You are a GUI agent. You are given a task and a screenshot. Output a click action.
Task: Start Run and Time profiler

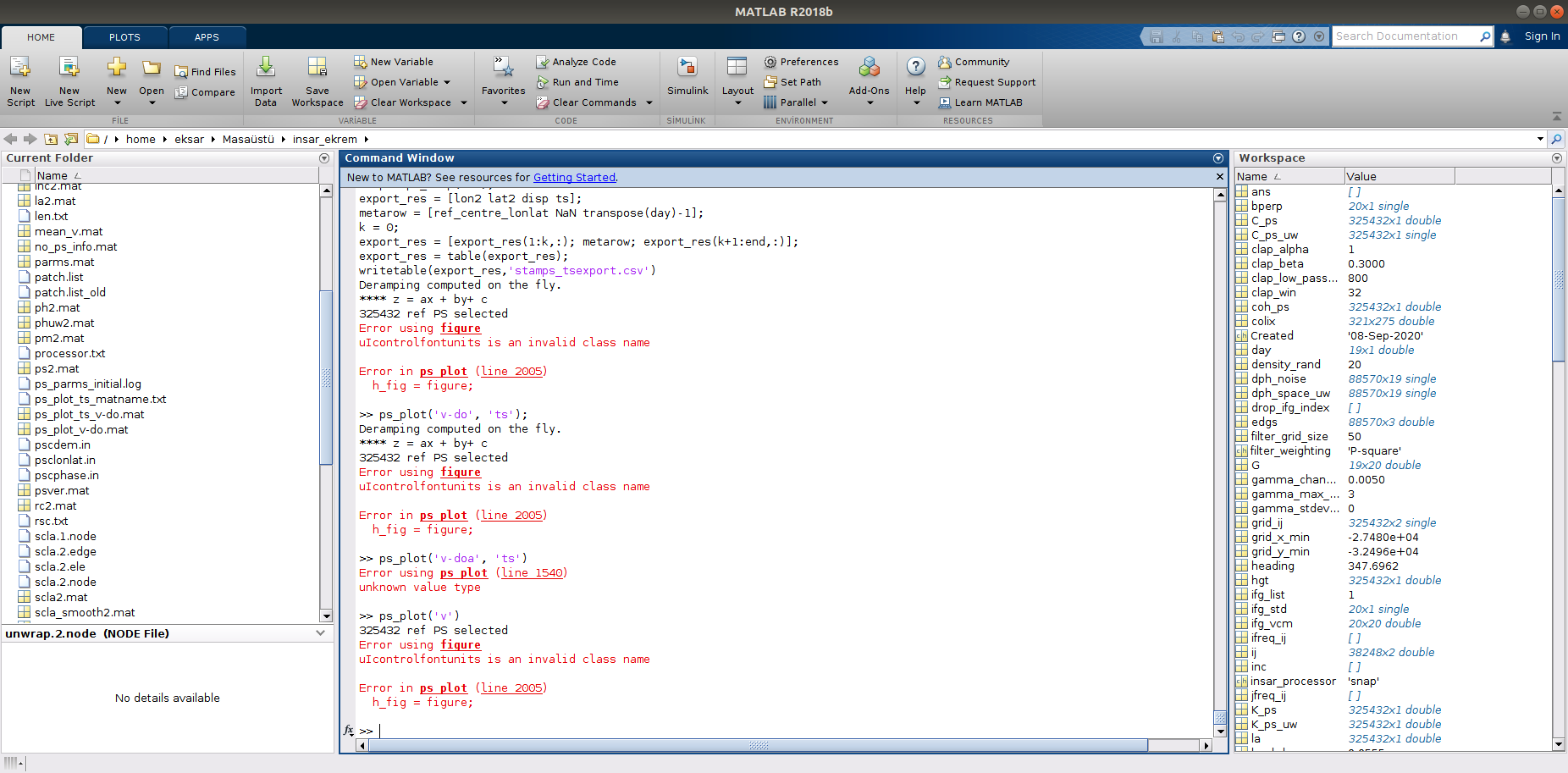coord(577,82)
